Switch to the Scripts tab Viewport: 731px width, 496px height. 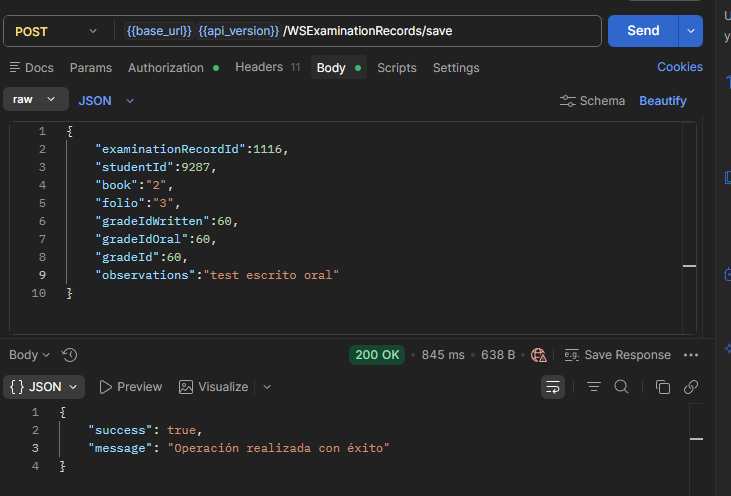click(397, 68)
